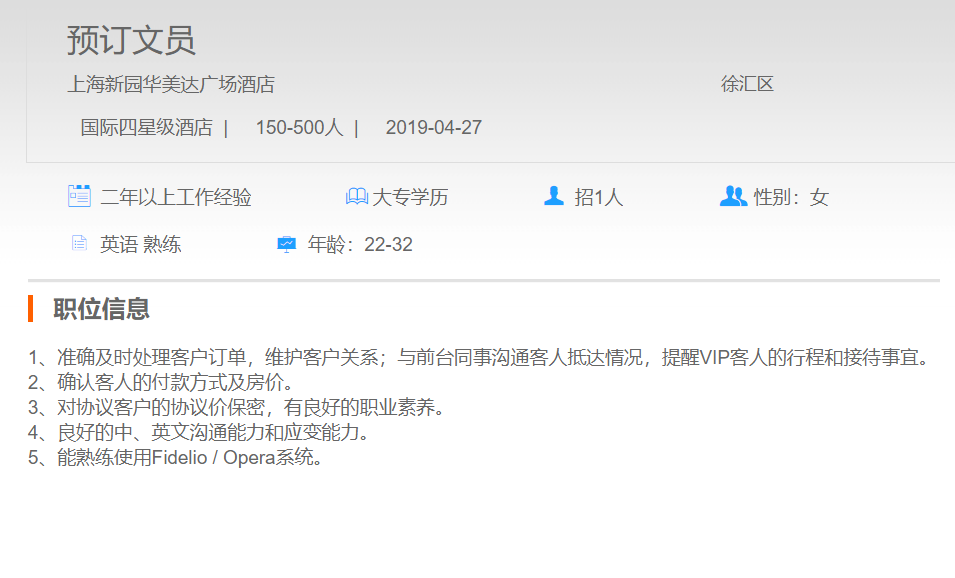Viewport: 955px width, 578px height.
Task: Click the orange bar beside 职位信息
Action: [31, 309]
